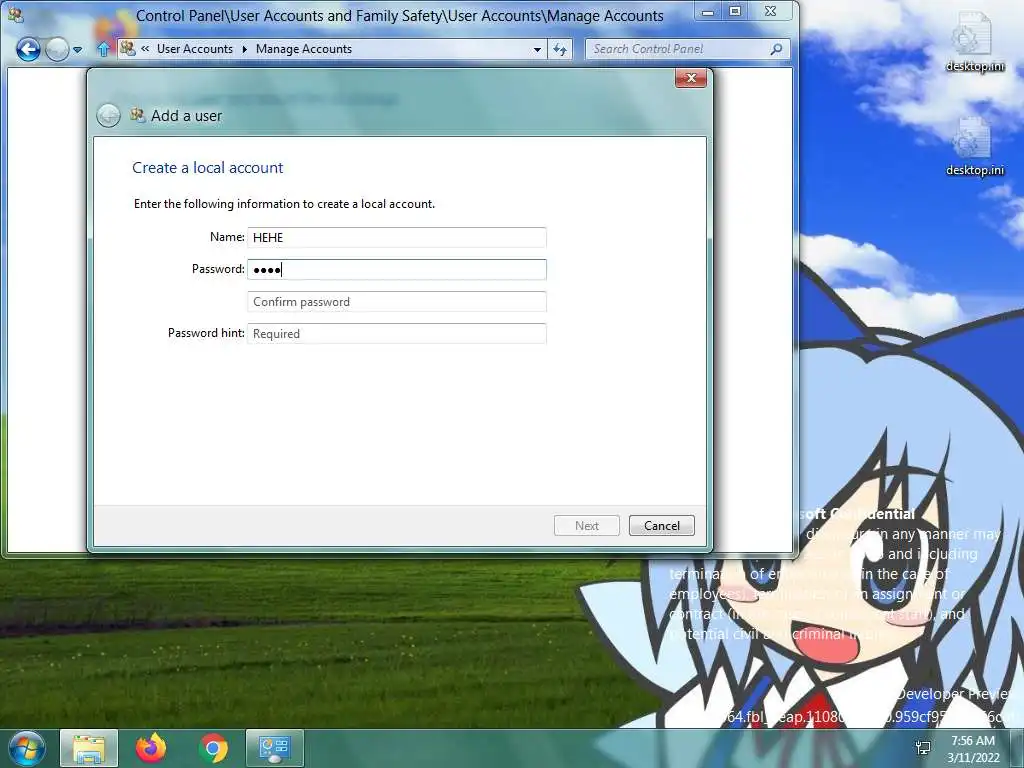Expand the address bar double-chevron
This screenshot has width=1024, height=768.
point(145,48)
